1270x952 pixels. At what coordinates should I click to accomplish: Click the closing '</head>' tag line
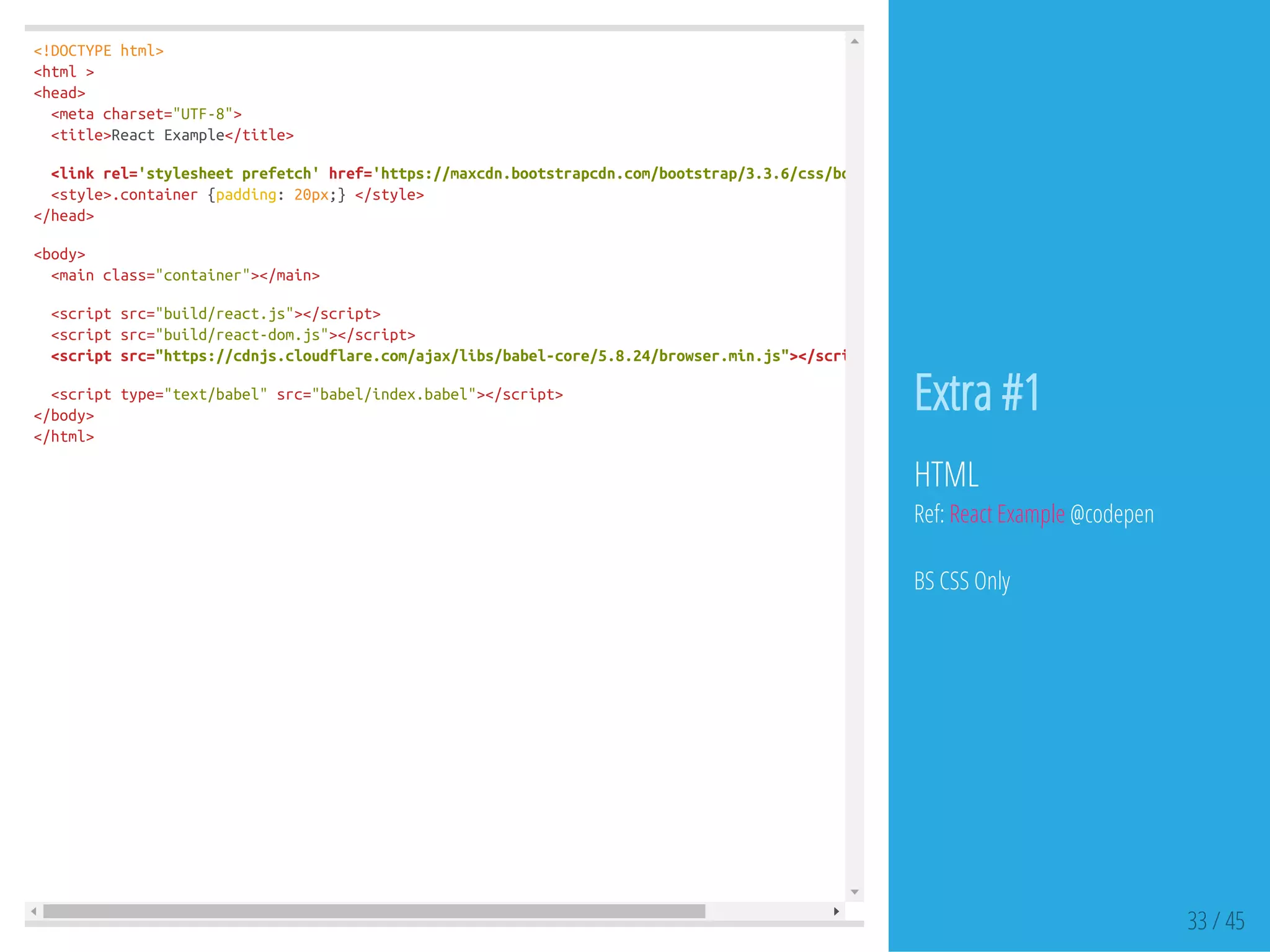click(x=64, y=216)
